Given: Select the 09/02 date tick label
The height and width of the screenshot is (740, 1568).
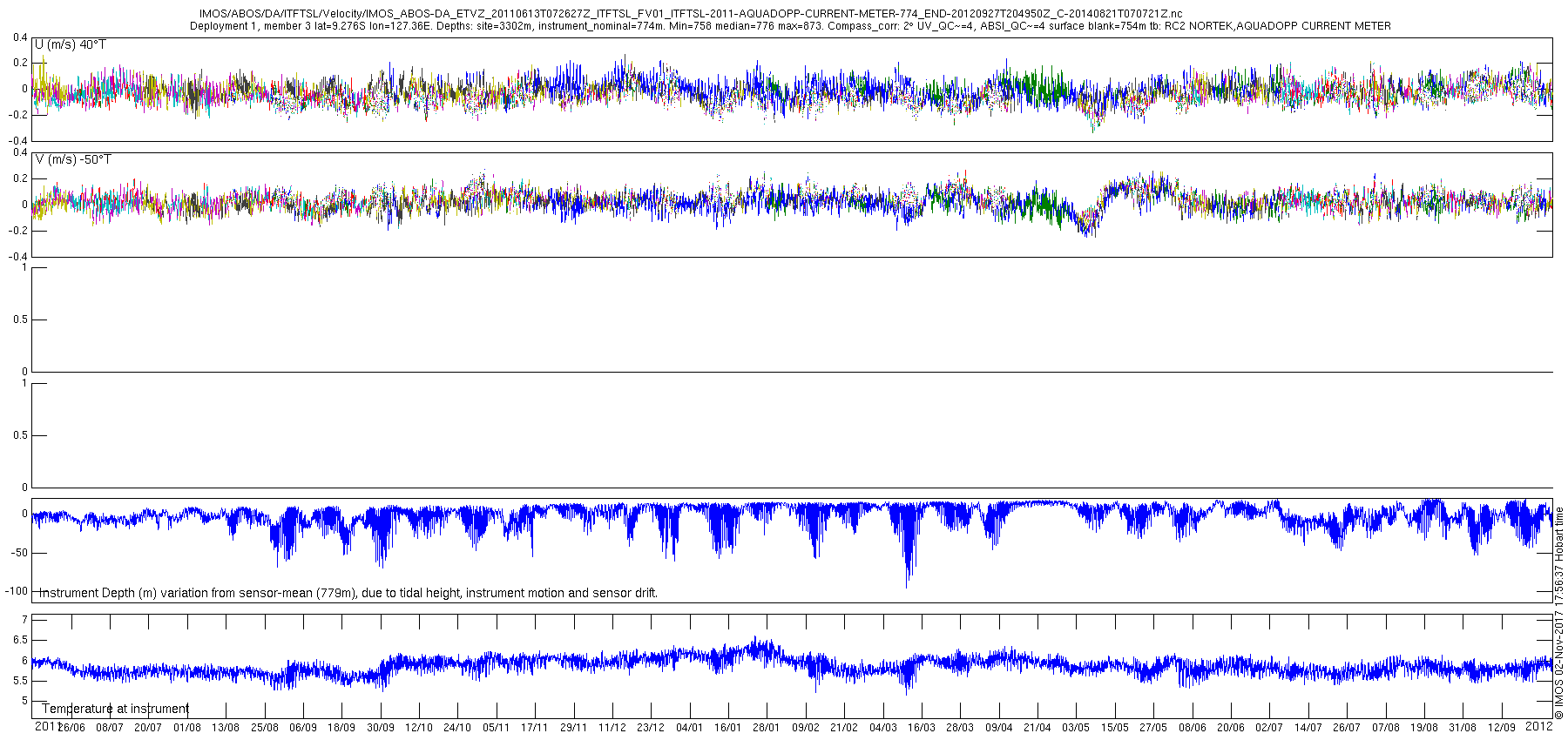Looking at the screenshot, I should [x=806, y=728].
